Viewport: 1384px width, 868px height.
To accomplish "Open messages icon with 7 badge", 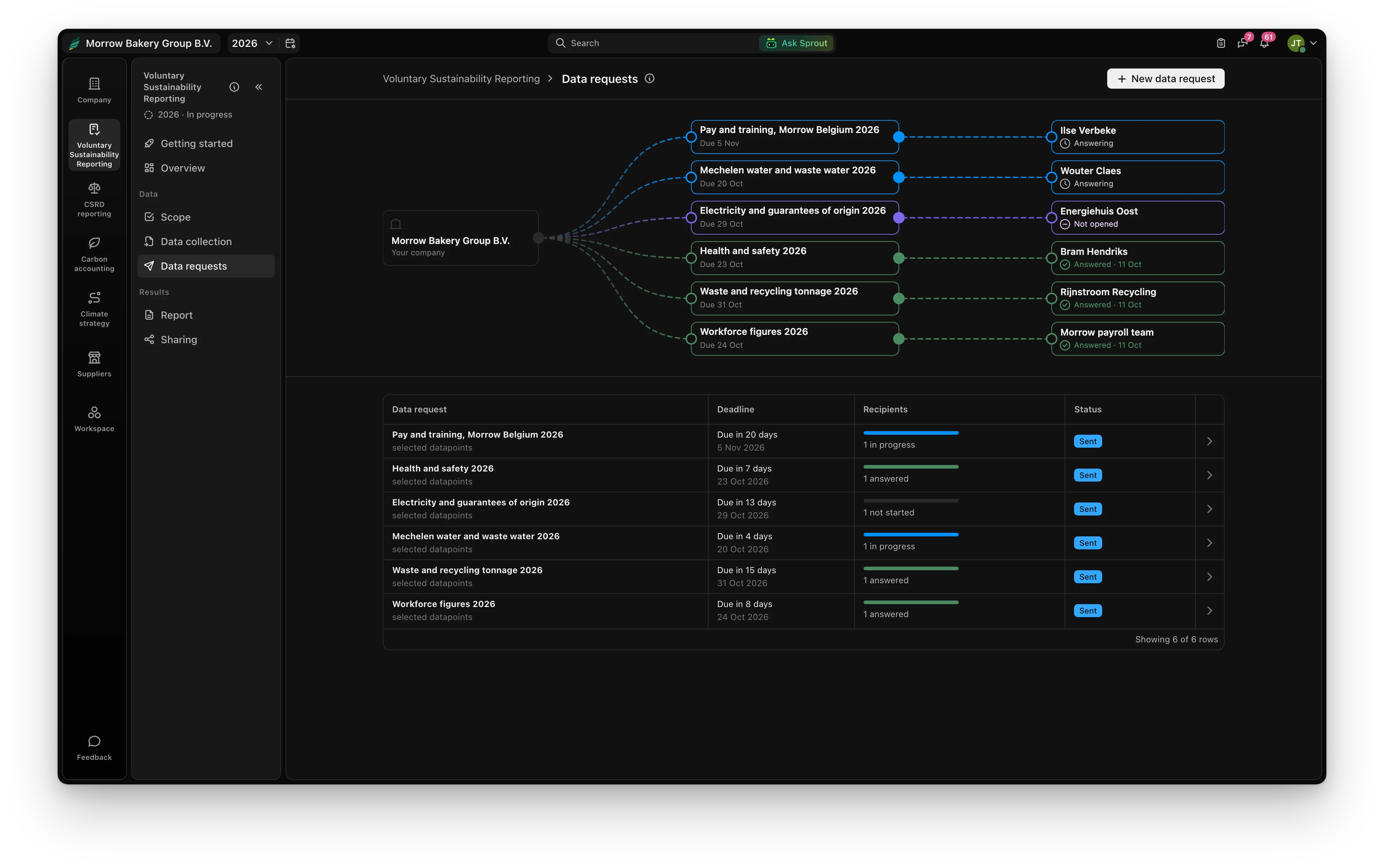I will point(1243,43).
